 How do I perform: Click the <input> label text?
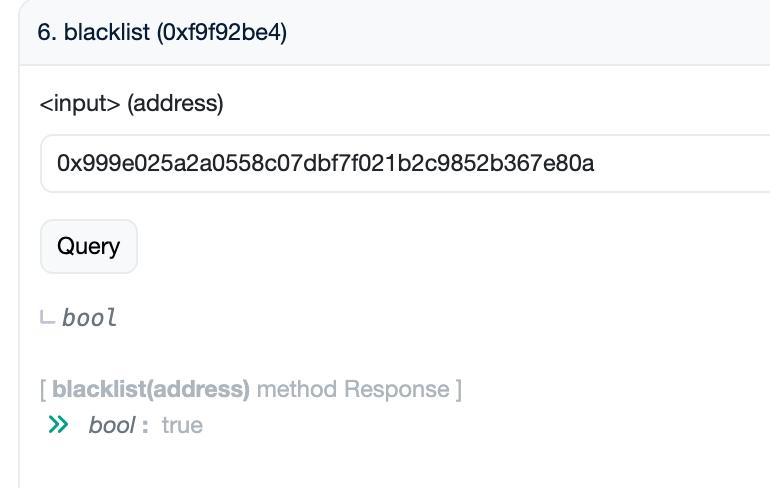[80, 103]
